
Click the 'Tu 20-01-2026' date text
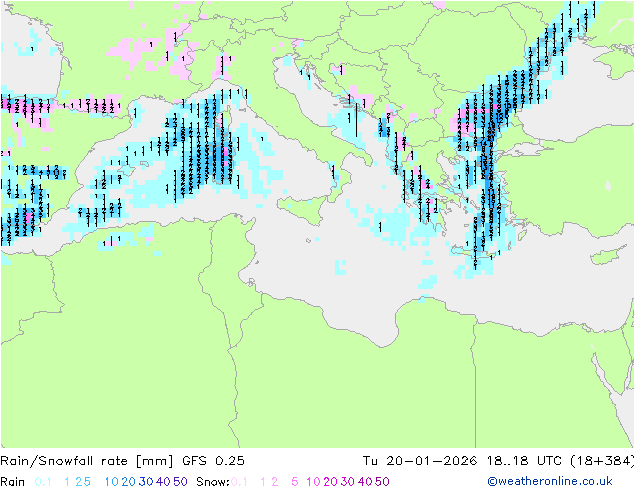(x=420, y=461)
